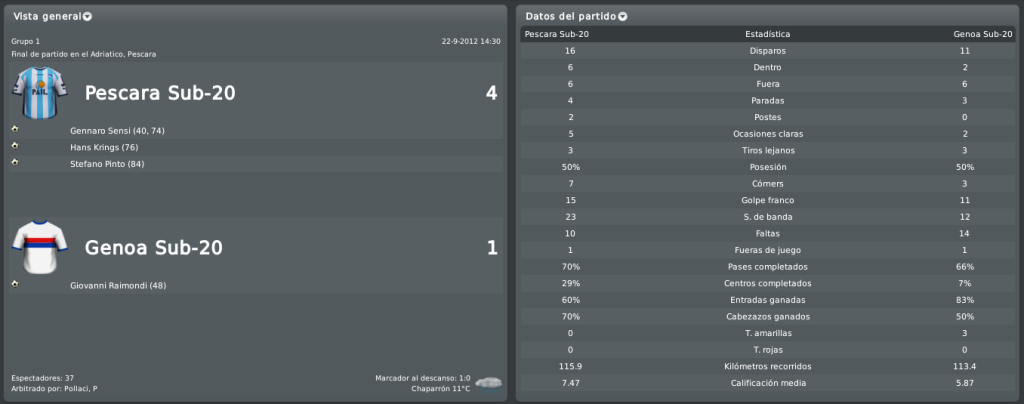Open Genoa Sub-20 team name link
1024x404 pixels.
point(153,248)
